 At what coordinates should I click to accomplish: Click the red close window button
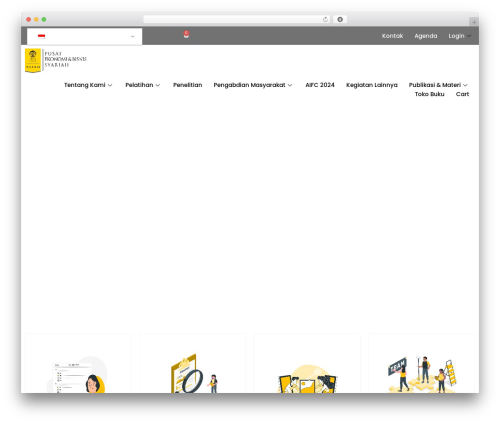pyautogui.click(x=29, y=19)
